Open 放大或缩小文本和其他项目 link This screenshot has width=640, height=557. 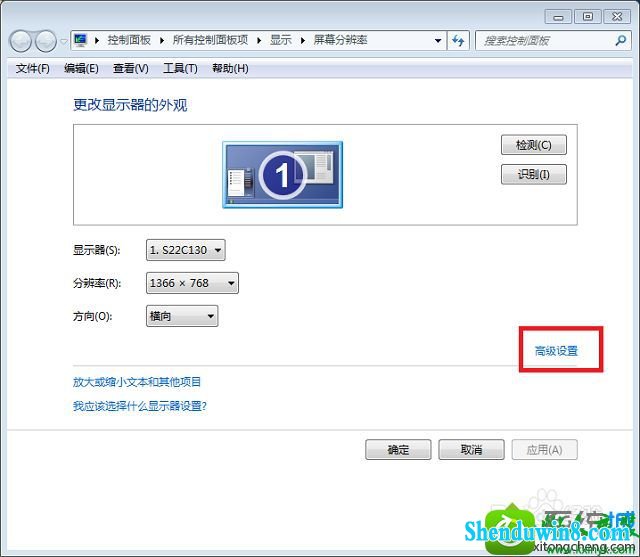click(137, 382)
